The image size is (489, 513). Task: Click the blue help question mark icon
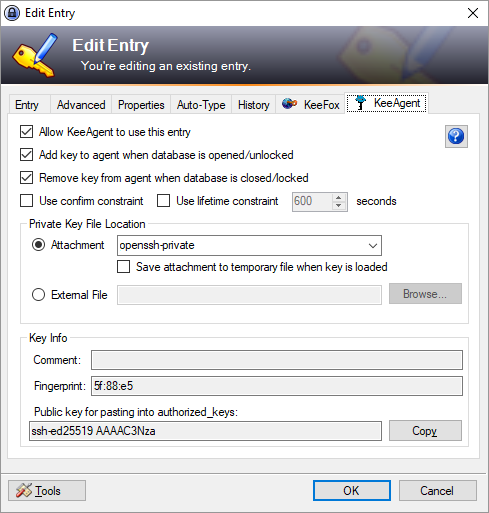[x=456, y=136]
